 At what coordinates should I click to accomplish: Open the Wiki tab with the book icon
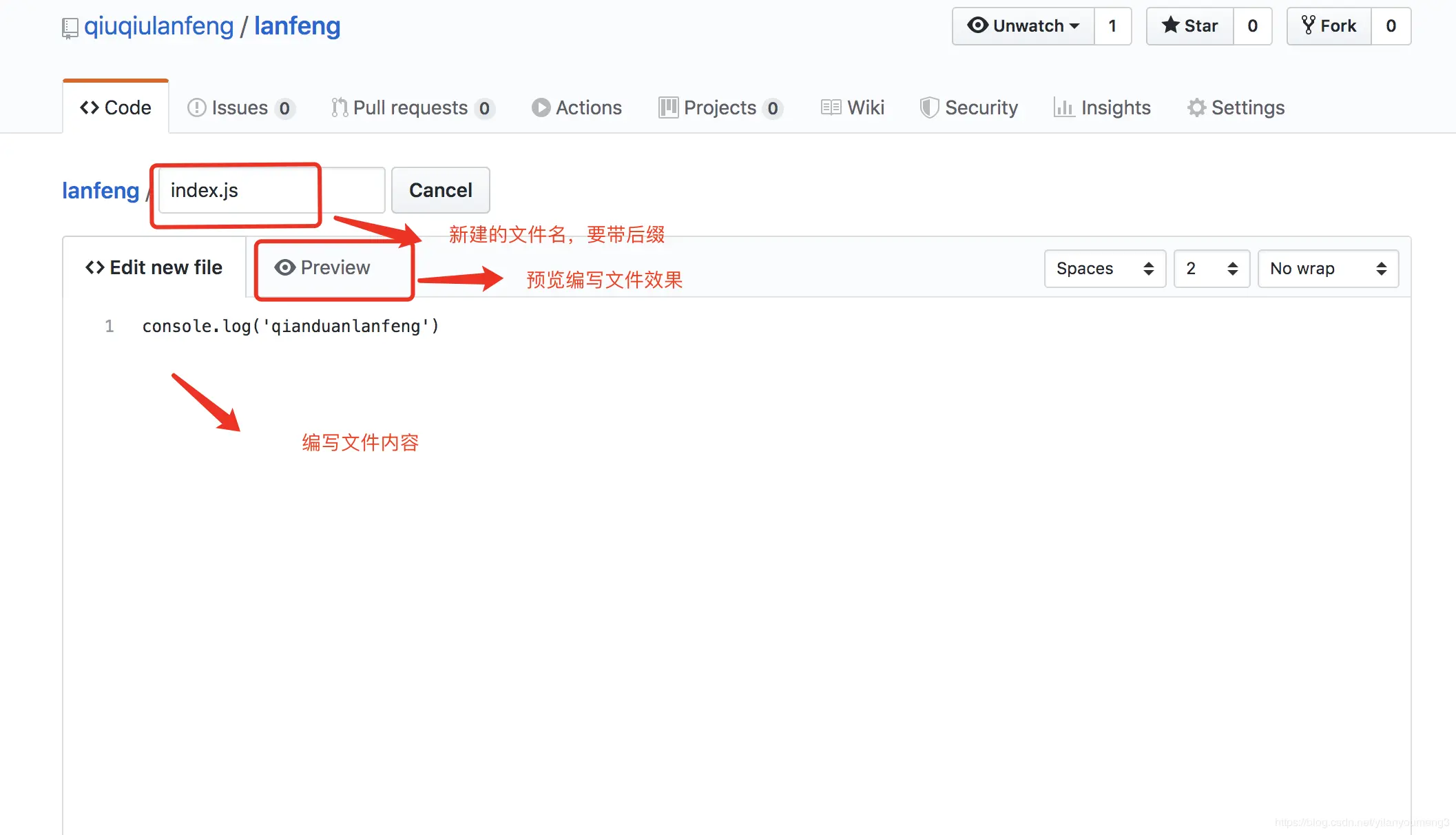(x=852, y=107)
